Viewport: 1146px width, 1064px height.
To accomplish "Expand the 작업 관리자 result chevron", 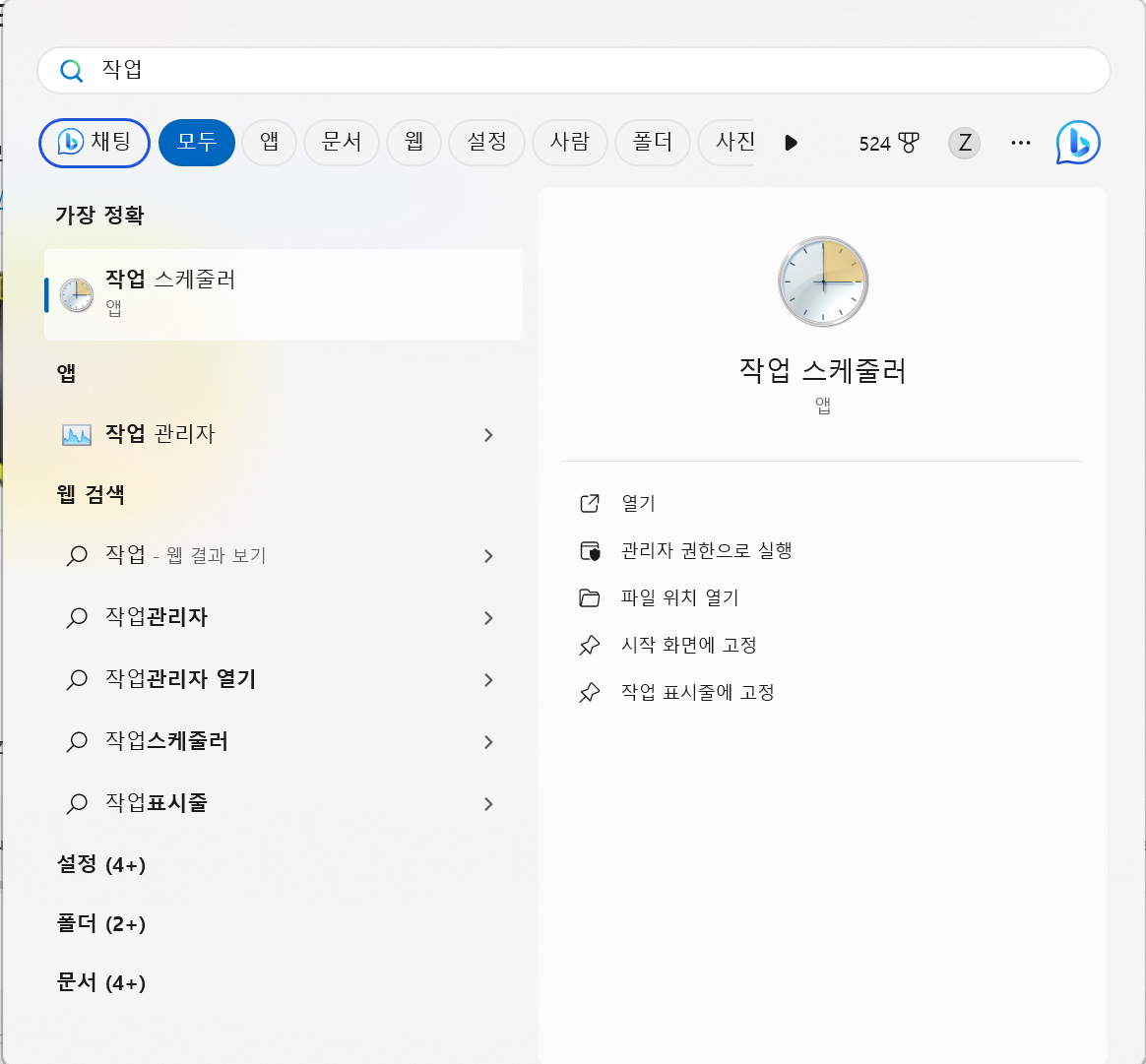I will point(488,435).
